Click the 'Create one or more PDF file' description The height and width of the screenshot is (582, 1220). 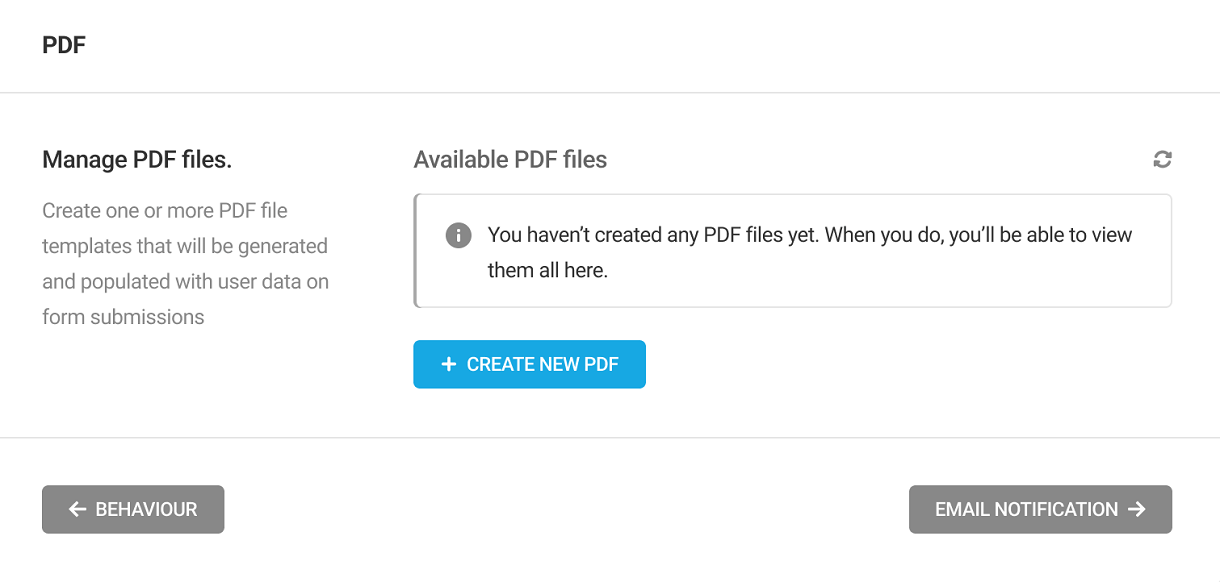pos(186,264)
